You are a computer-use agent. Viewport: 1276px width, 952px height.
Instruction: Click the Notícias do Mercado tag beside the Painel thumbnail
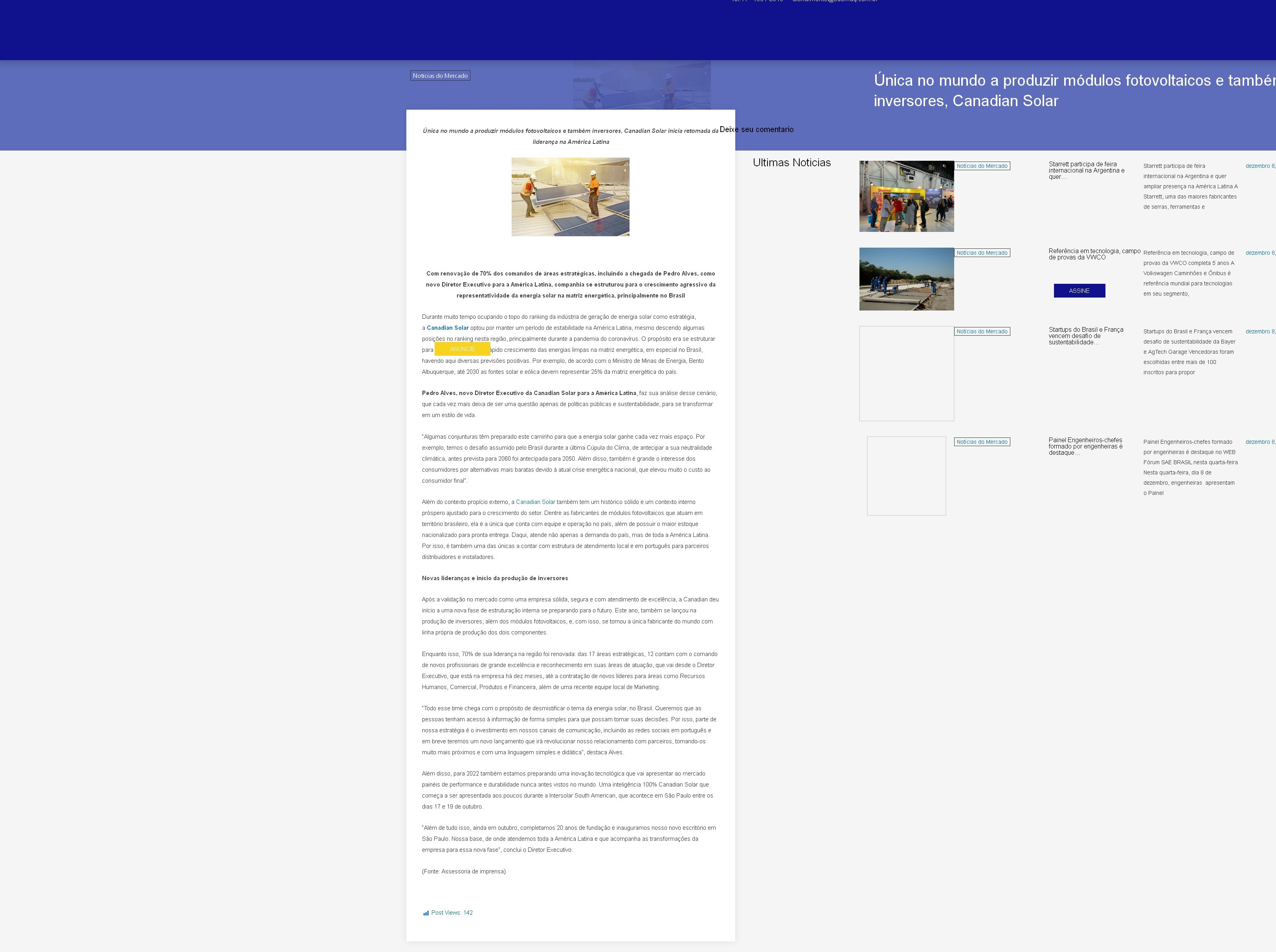click(x=982, y=442)
